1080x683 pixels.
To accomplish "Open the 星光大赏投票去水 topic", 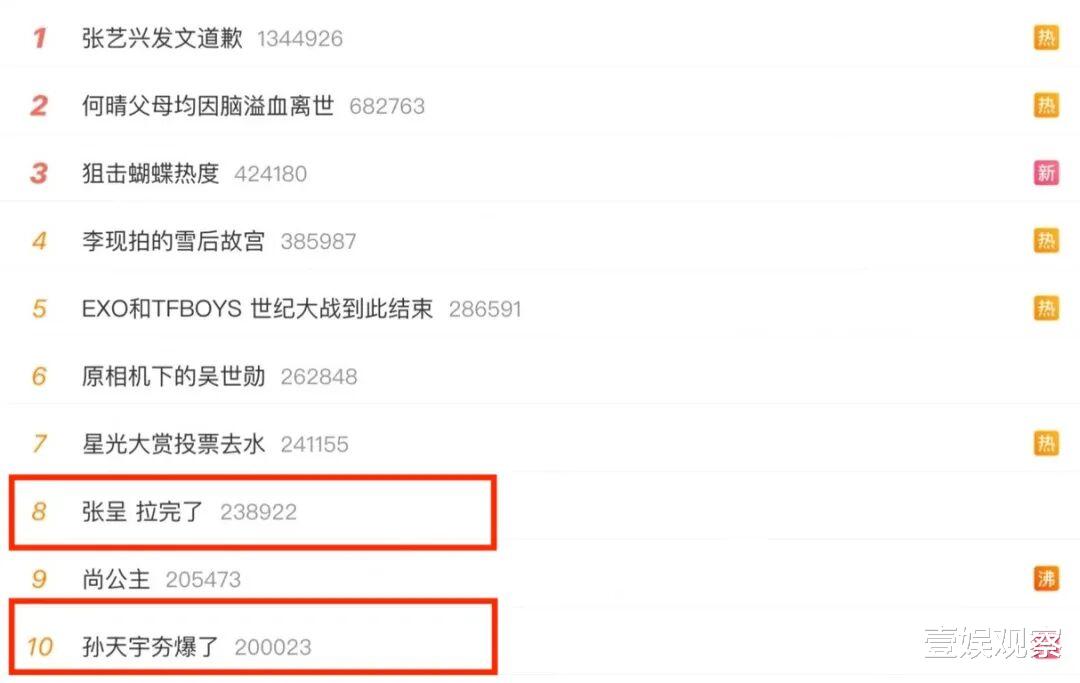I will (174, 443).
